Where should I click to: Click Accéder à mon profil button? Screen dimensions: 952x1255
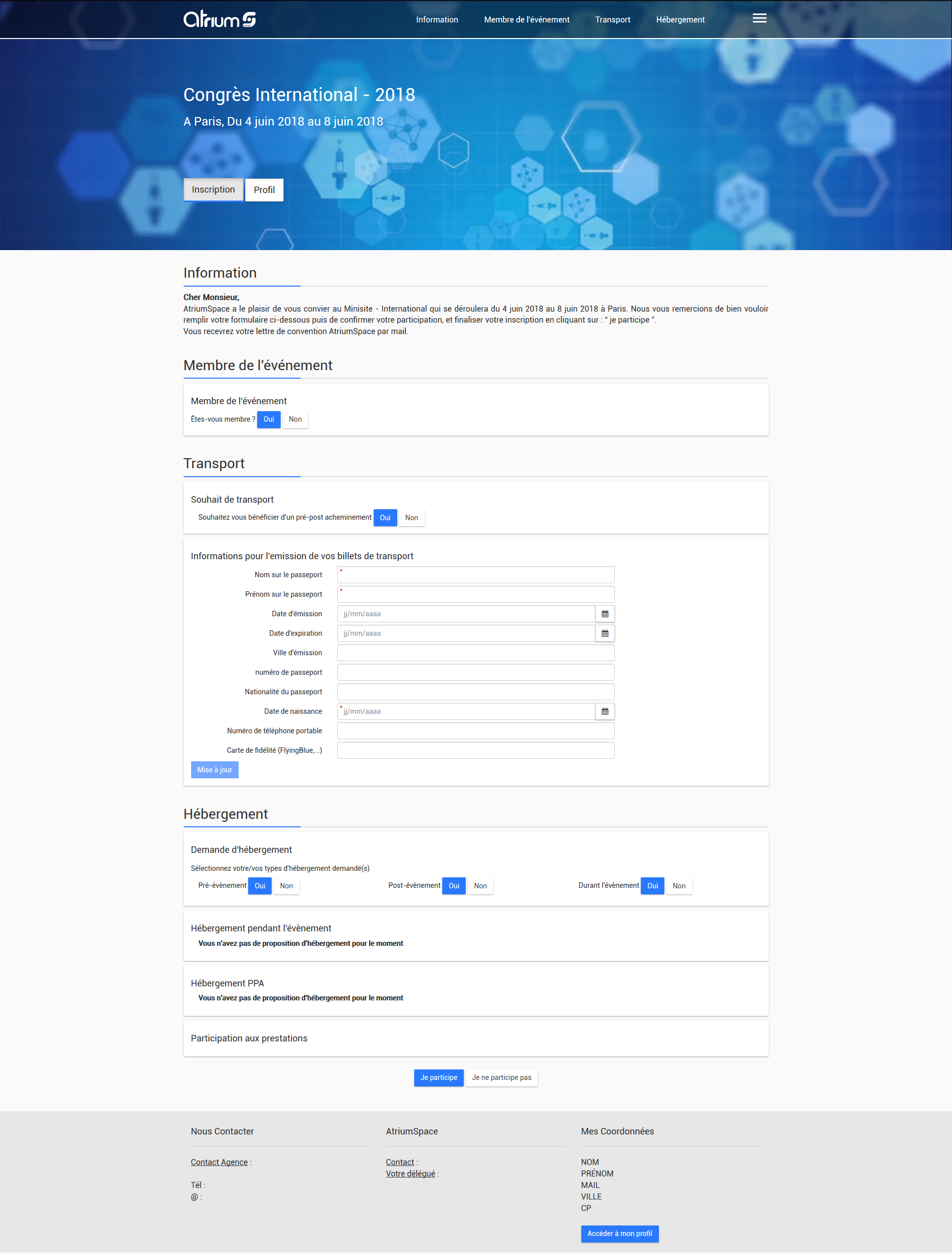pos(619,1233)
